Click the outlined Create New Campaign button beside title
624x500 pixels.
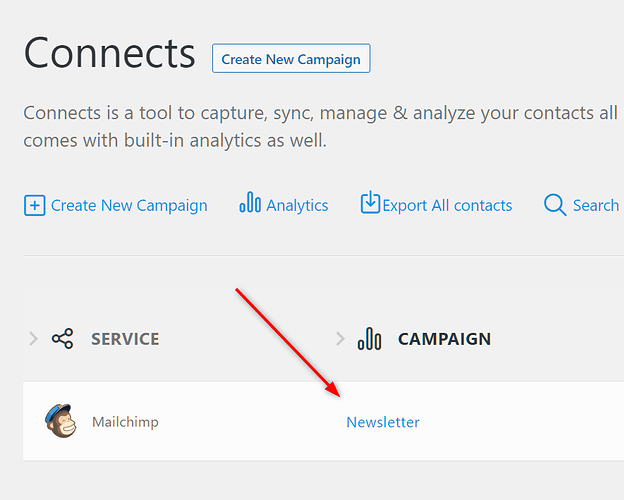[291, 59]
